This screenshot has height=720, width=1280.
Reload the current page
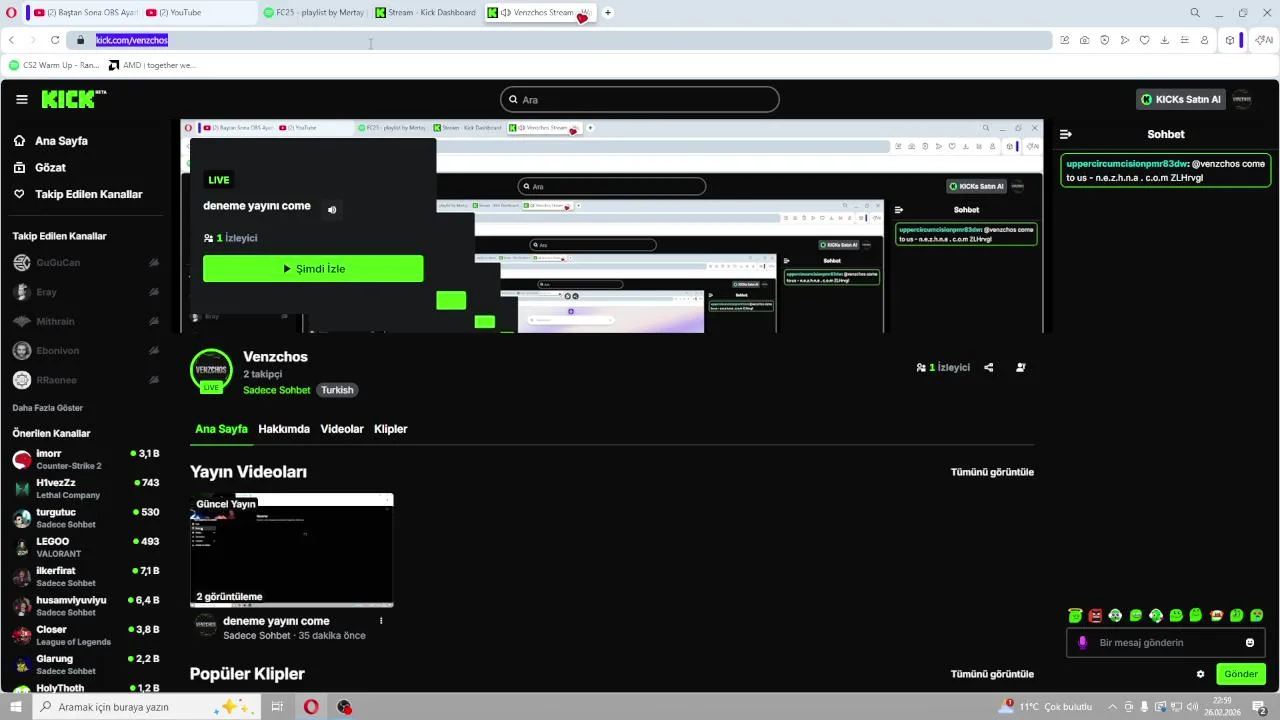(54, 40)
